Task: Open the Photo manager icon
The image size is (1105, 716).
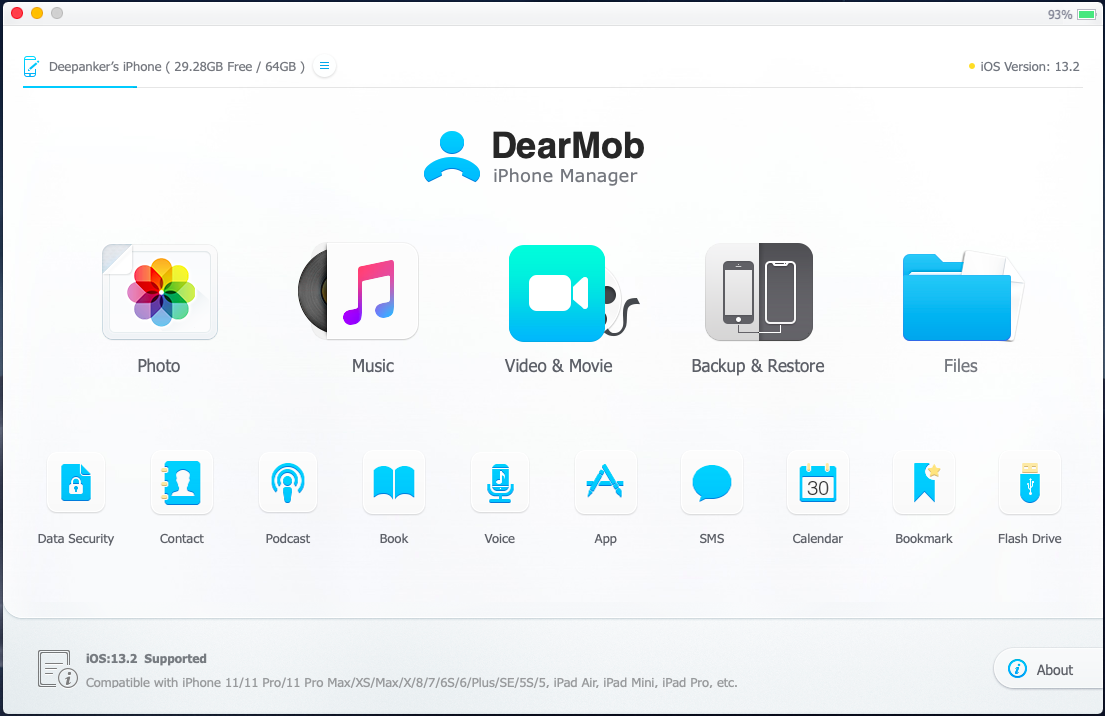Action: [x=160, y=292]
